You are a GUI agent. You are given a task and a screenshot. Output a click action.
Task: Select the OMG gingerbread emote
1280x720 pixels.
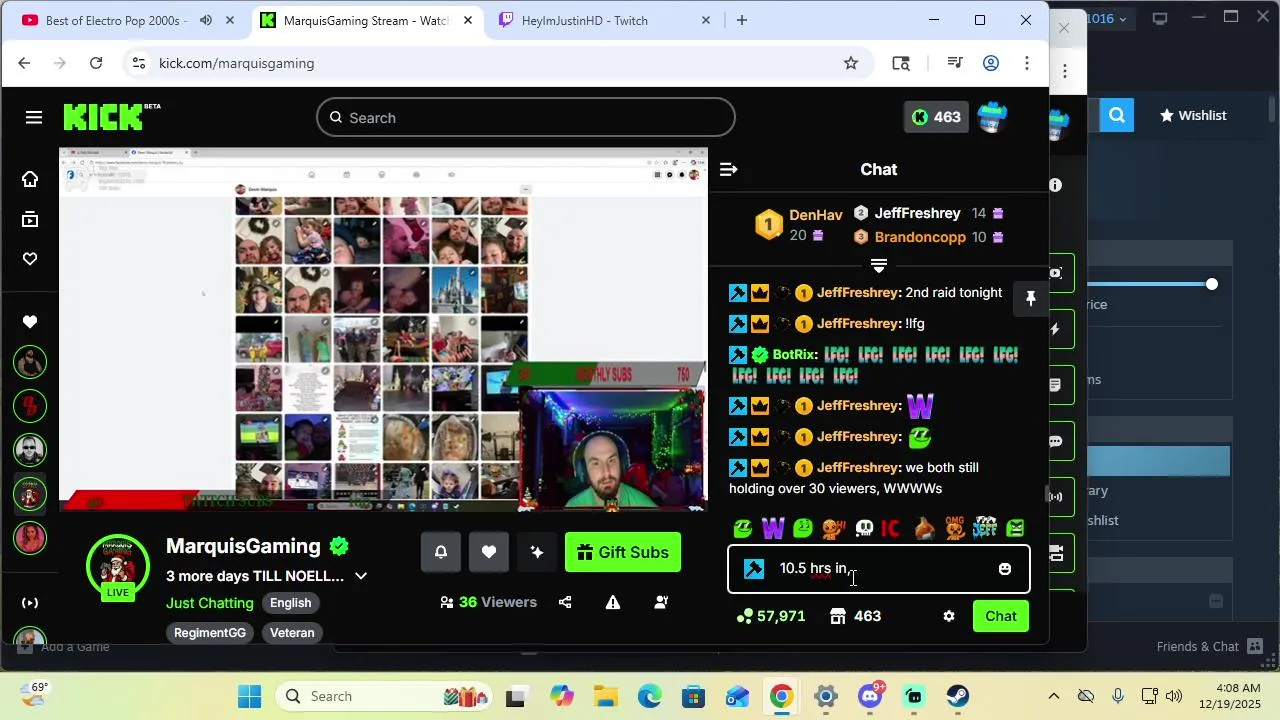click(955, 528)
